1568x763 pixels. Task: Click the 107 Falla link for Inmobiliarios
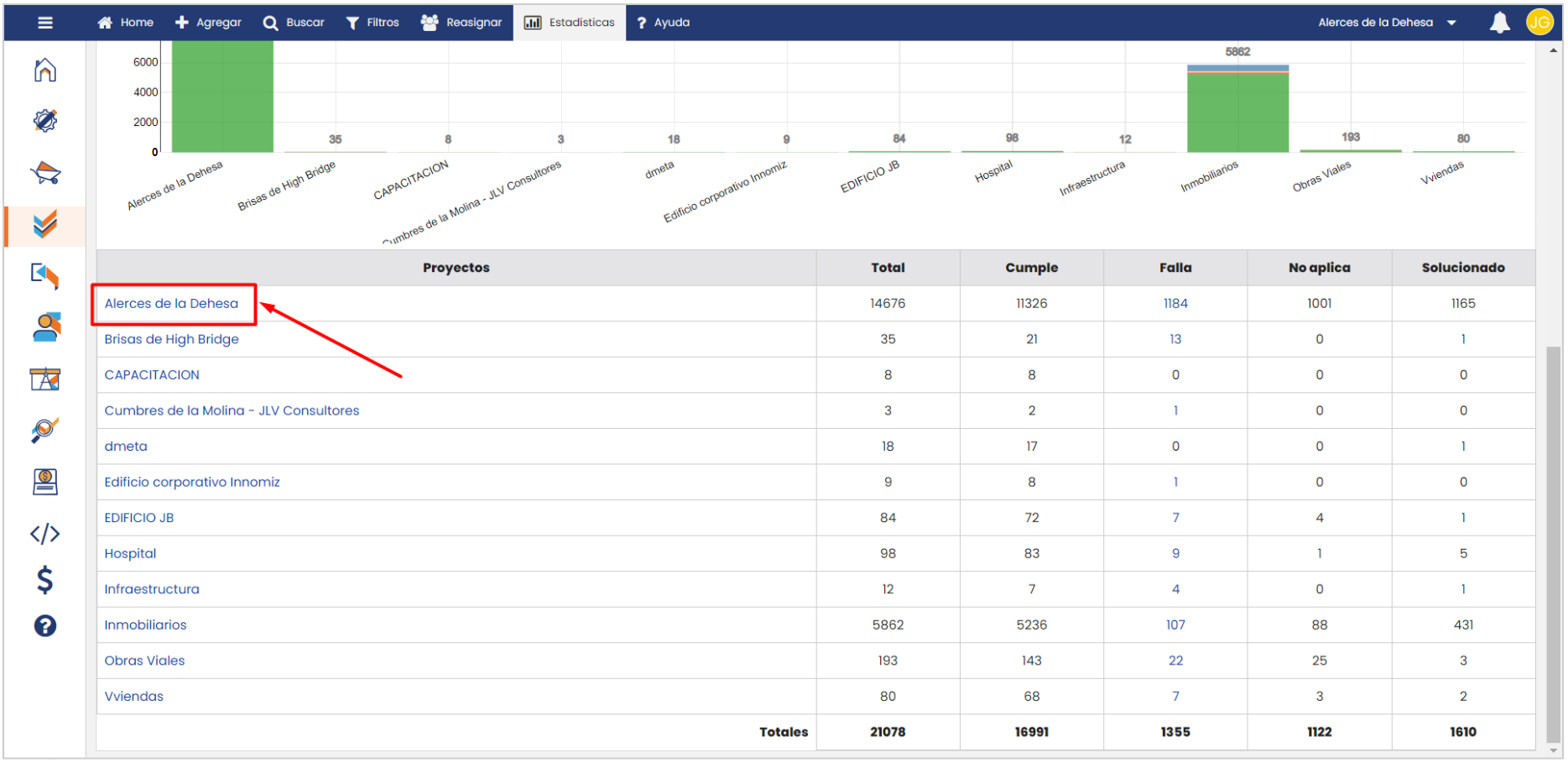1175,625
